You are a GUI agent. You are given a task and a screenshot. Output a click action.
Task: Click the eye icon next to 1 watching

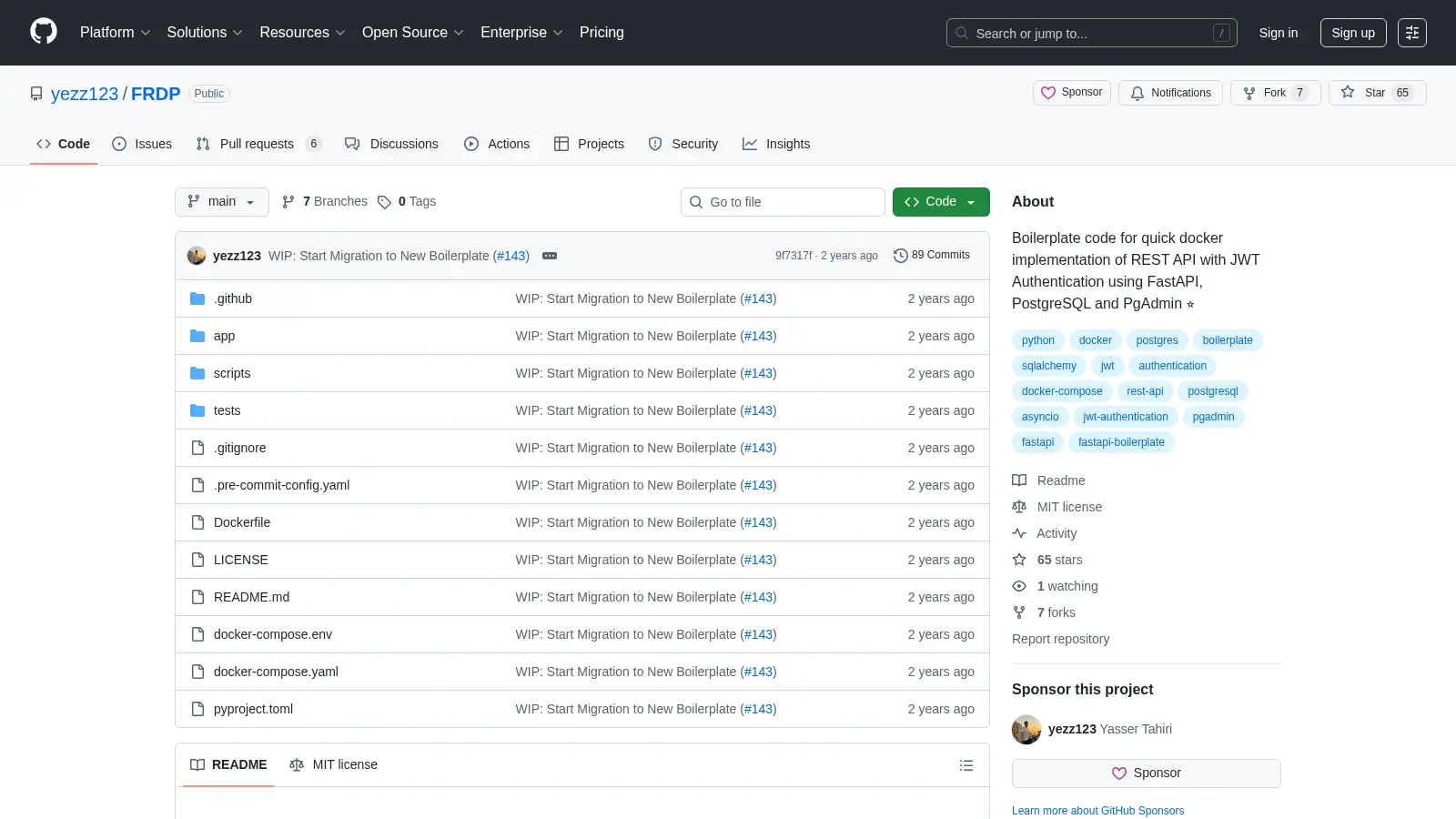1019,586
